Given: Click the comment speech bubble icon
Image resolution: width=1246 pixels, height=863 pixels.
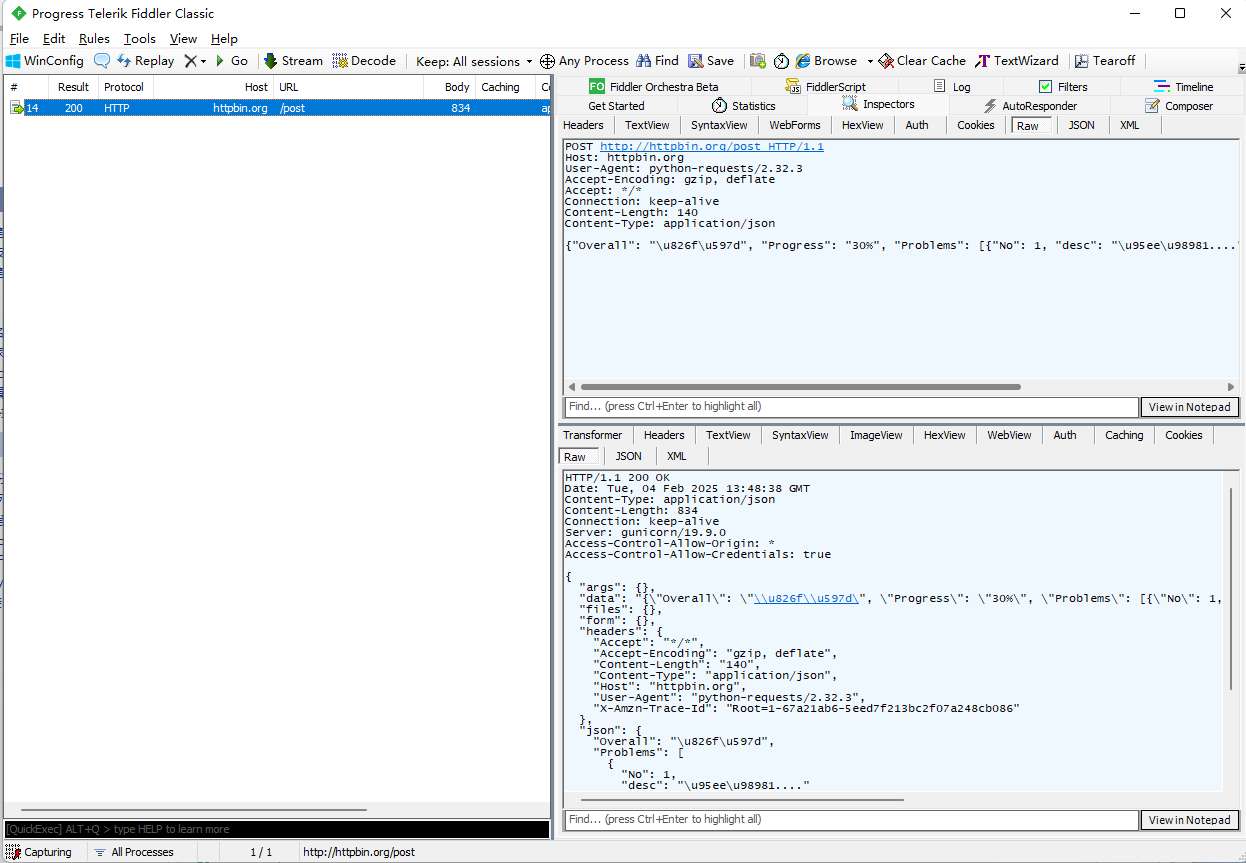Looking at the screenshot, I should [x=102, y=61].
